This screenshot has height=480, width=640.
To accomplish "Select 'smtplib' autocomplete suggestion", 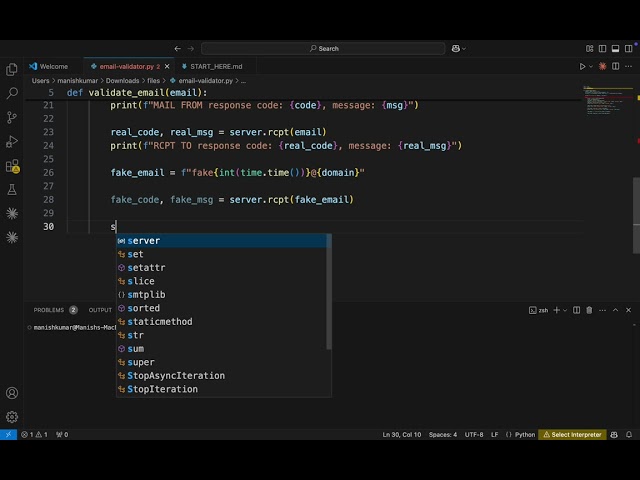I will point(222,295).
